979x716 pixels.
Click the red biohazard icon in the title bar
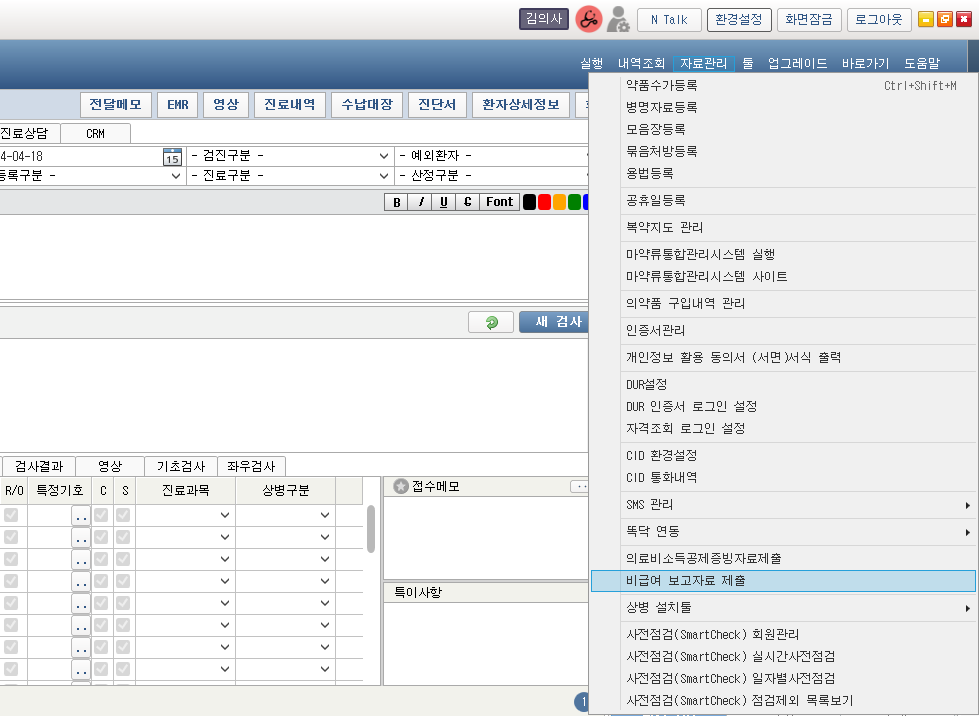point(589,19)
